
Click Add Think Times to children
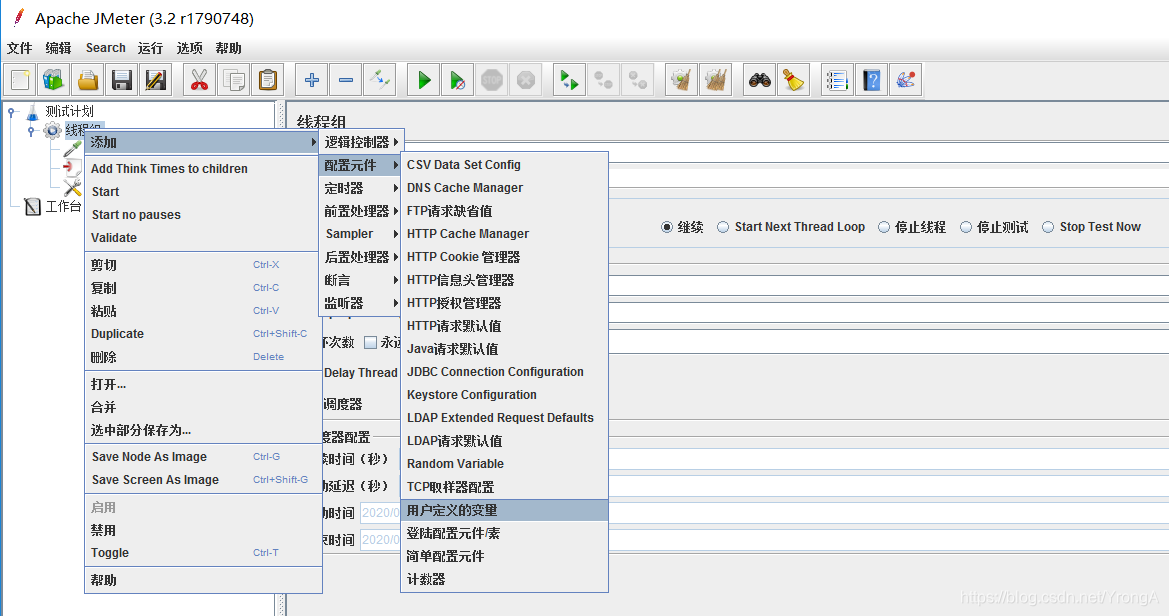(204, 169)
